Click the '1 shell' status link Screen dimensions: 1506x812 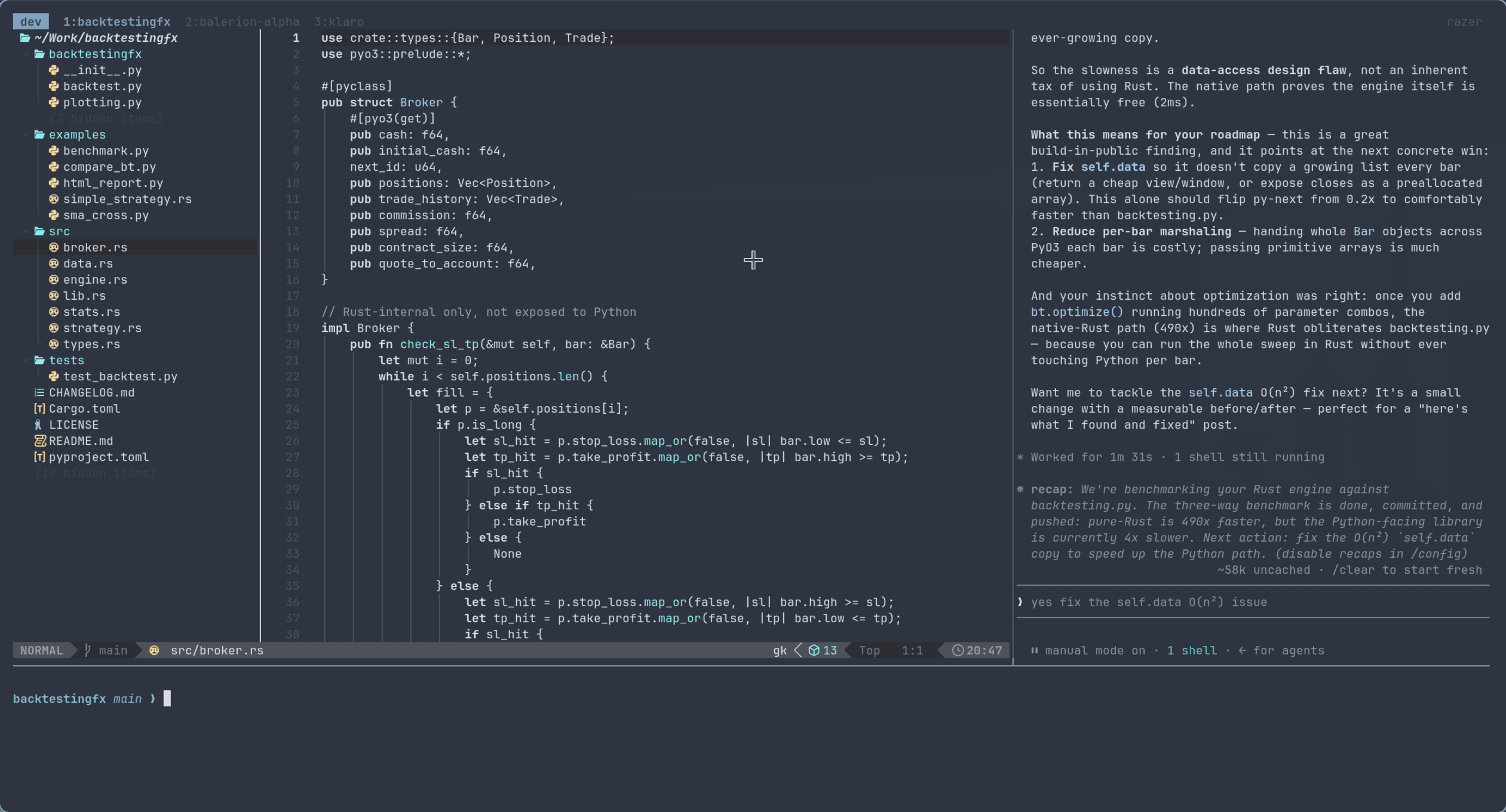coord(1192,650)
